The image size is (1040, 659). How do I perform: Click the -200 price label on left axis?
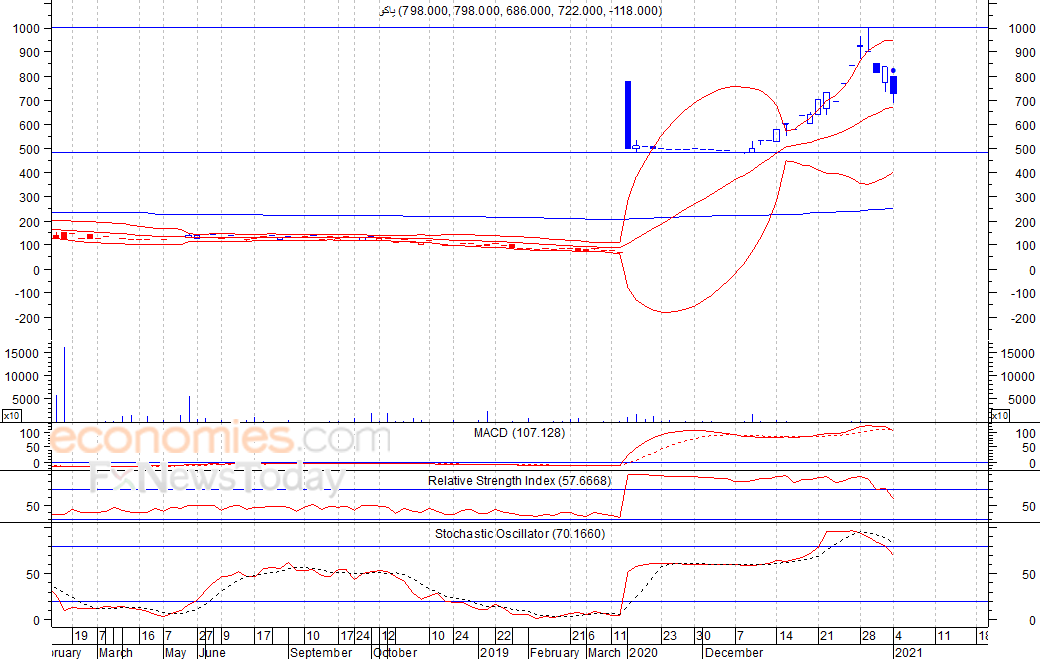point(28,318)
